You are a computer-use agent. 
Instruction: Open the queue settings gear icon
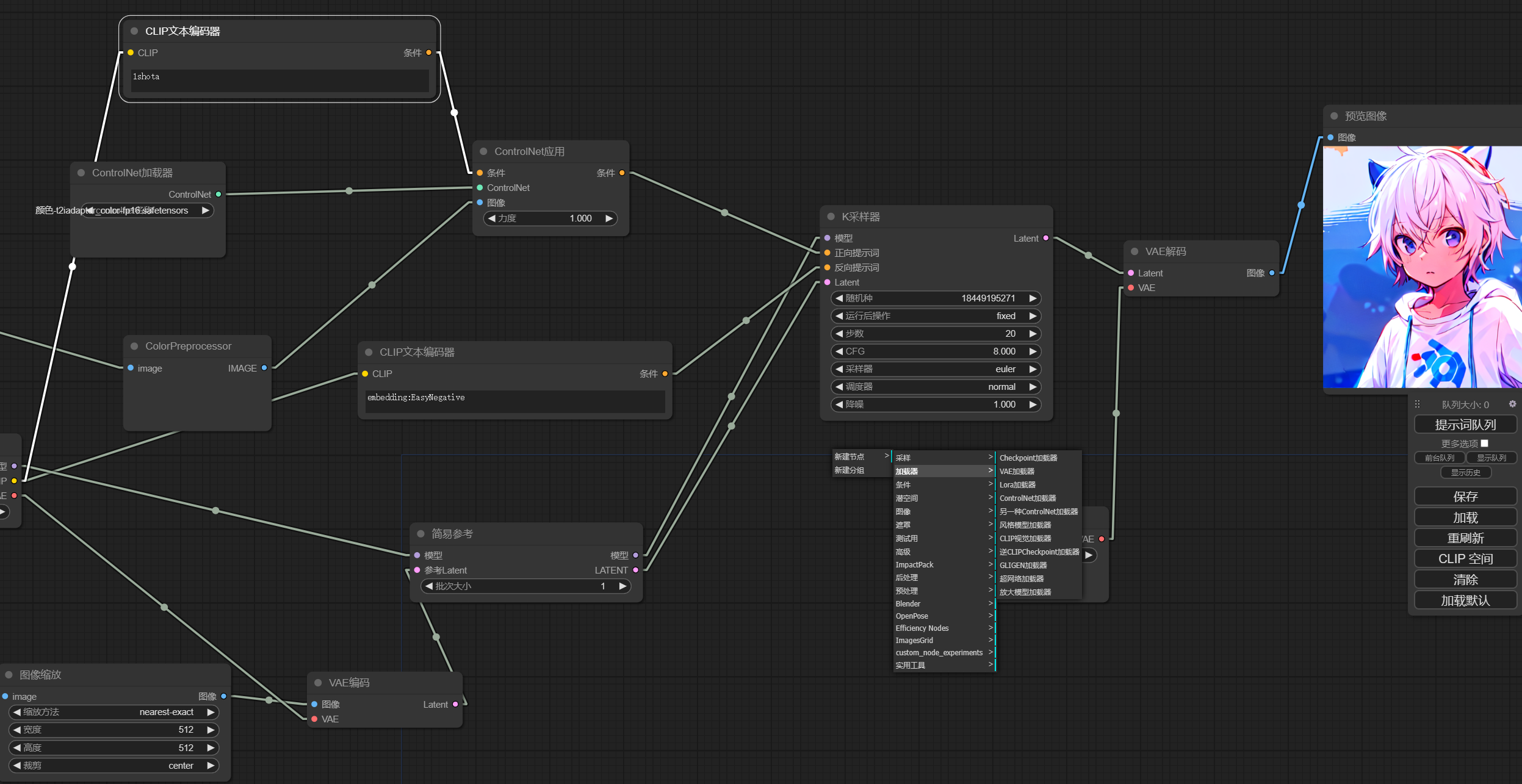(x=1512, y=404)
